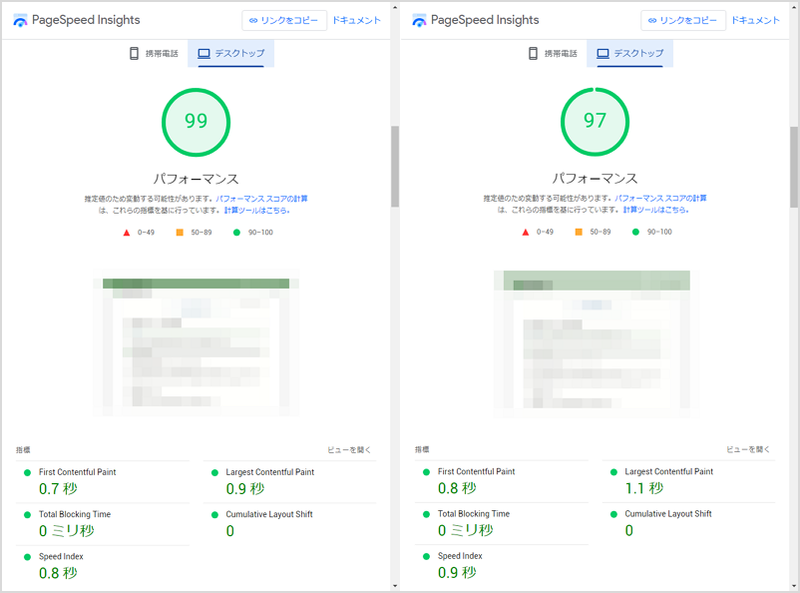
Task: Switch to 携帯電話 tab in left panel
Action: [x=153, y=53]
